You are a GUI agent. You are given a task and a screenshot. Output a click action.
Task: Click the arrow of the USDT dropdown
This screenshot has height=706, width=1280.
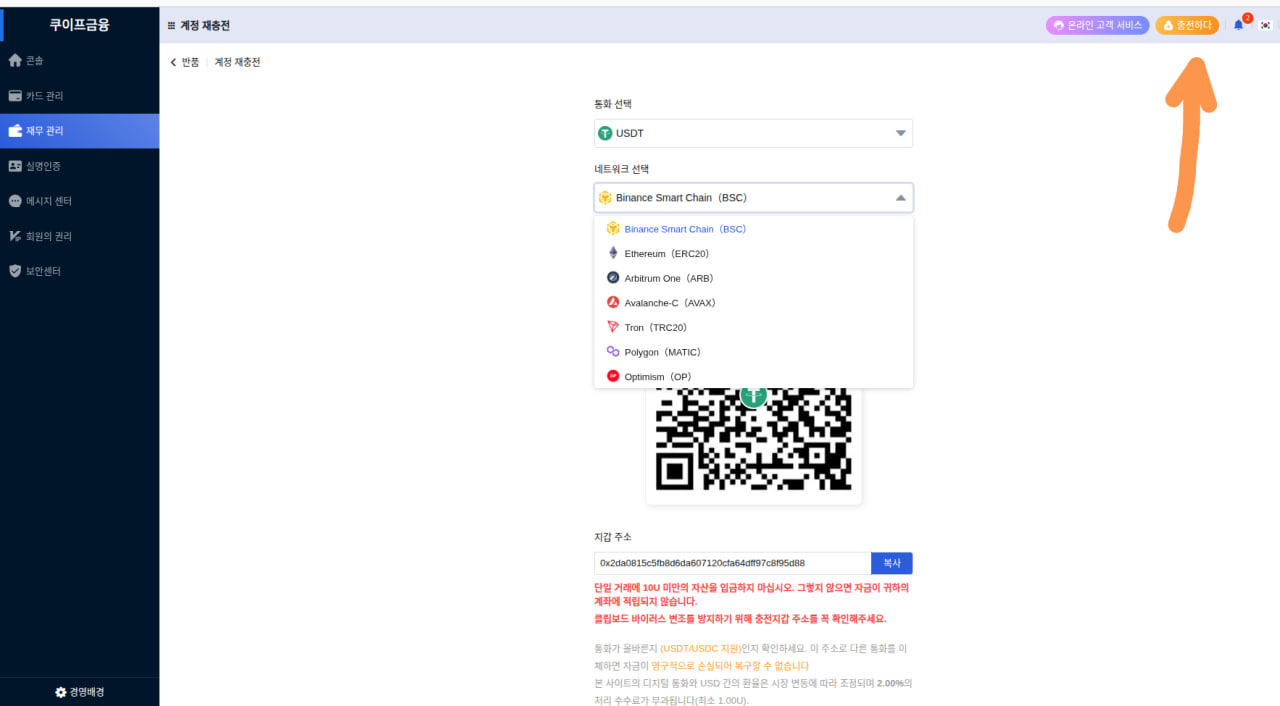tap(900, 133)
